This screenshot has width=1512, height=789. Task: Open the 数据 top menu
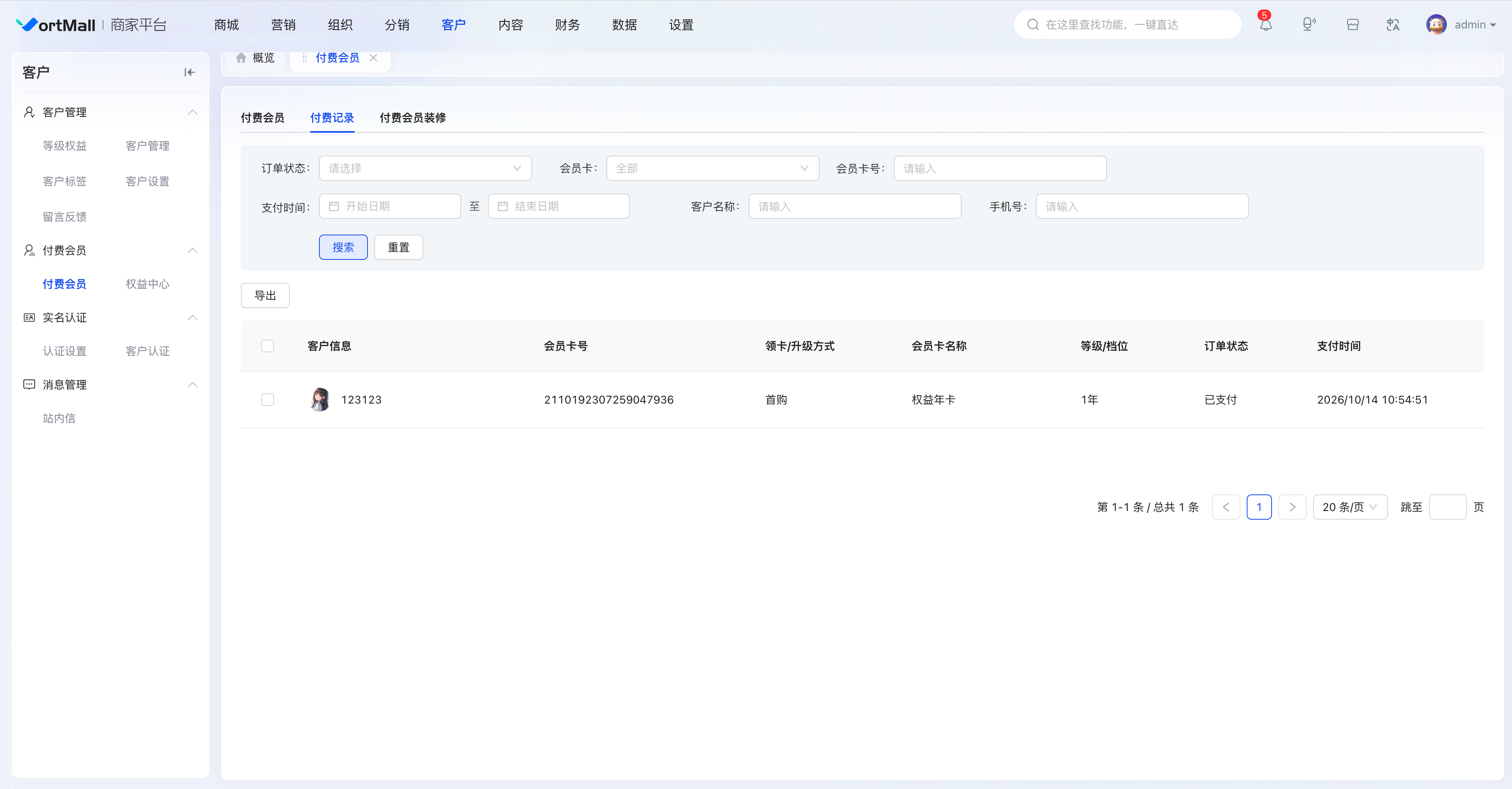(x=624, y=24)
